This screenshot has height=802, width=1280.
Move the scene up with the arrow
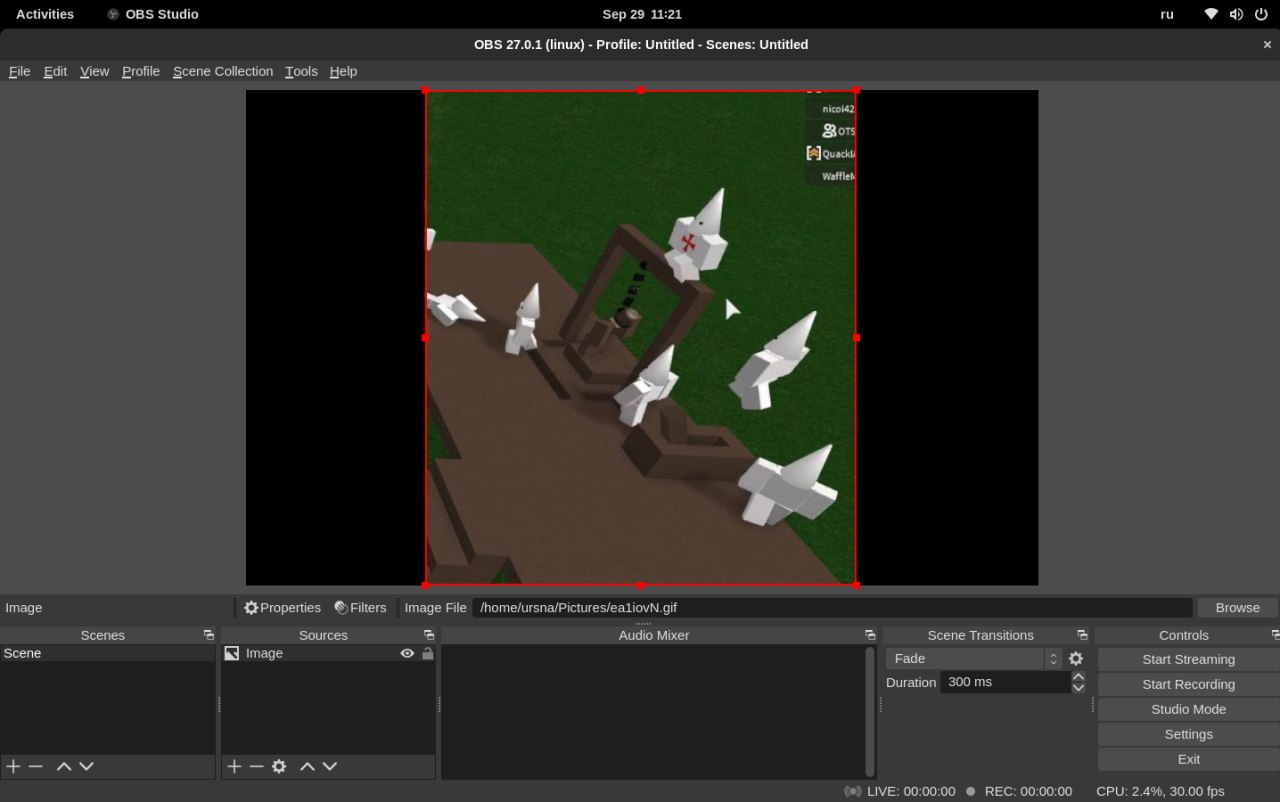[x=64, y=766]
